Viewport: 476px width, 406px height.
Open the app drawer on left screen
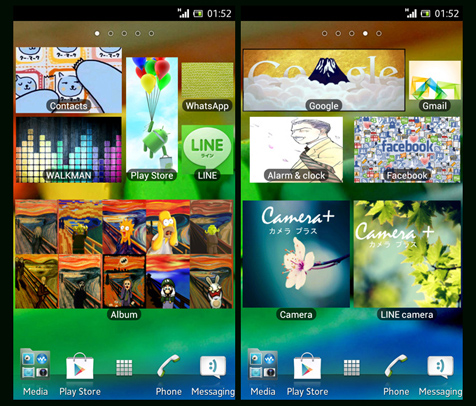(x=124, y=368)
